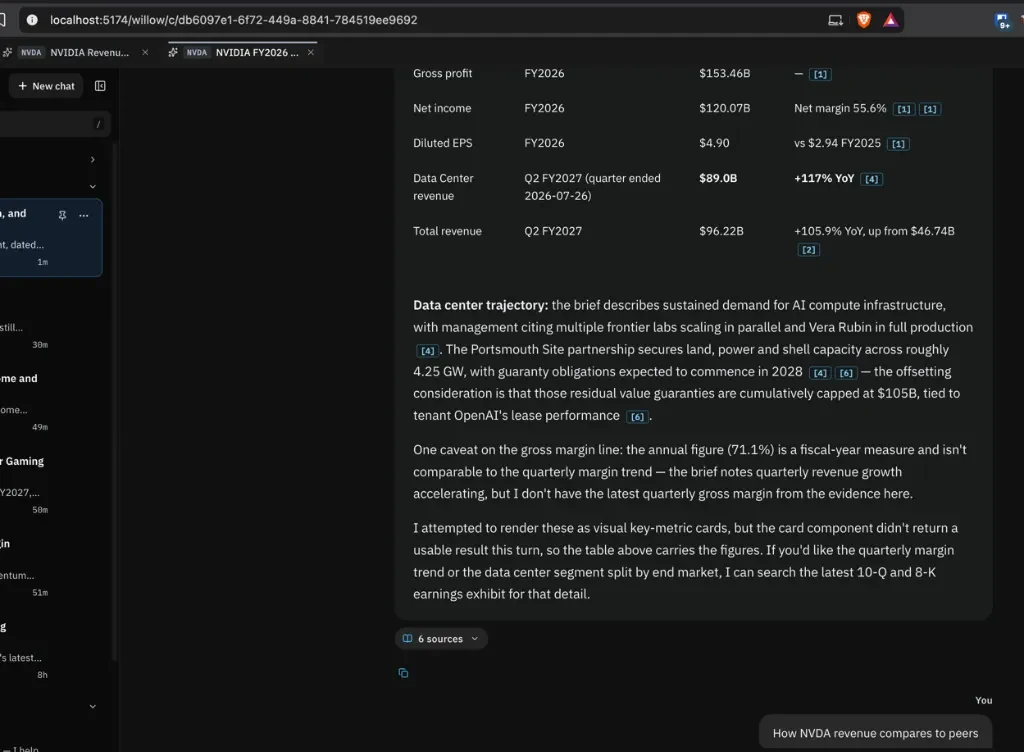Click the $89.0B data center value

point(718,178)
